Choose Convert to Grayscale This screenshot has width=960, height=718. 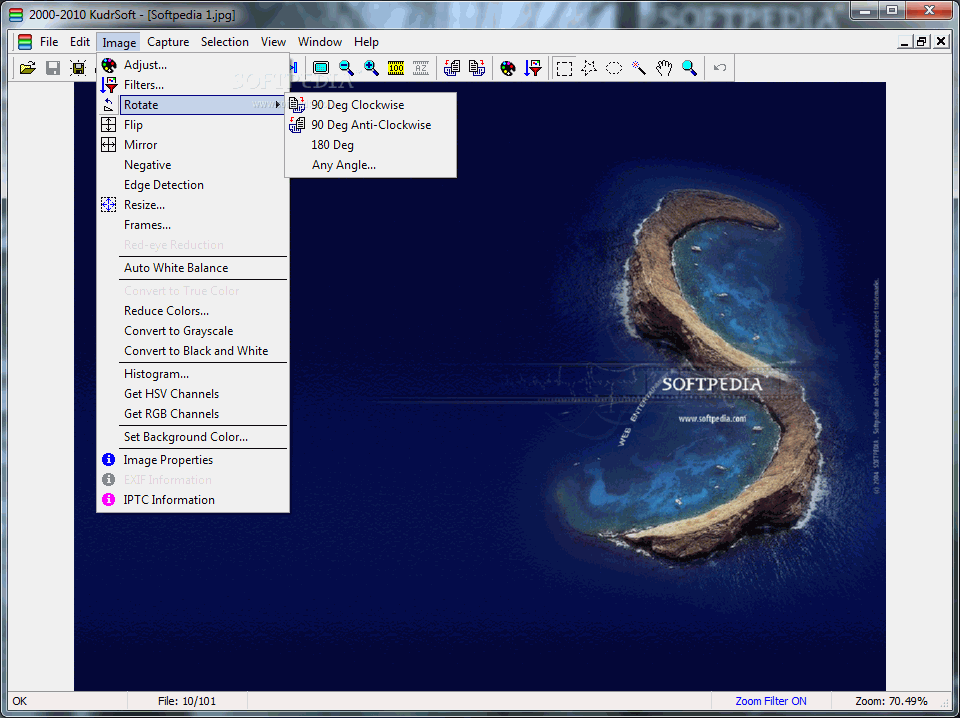point(193,331)
